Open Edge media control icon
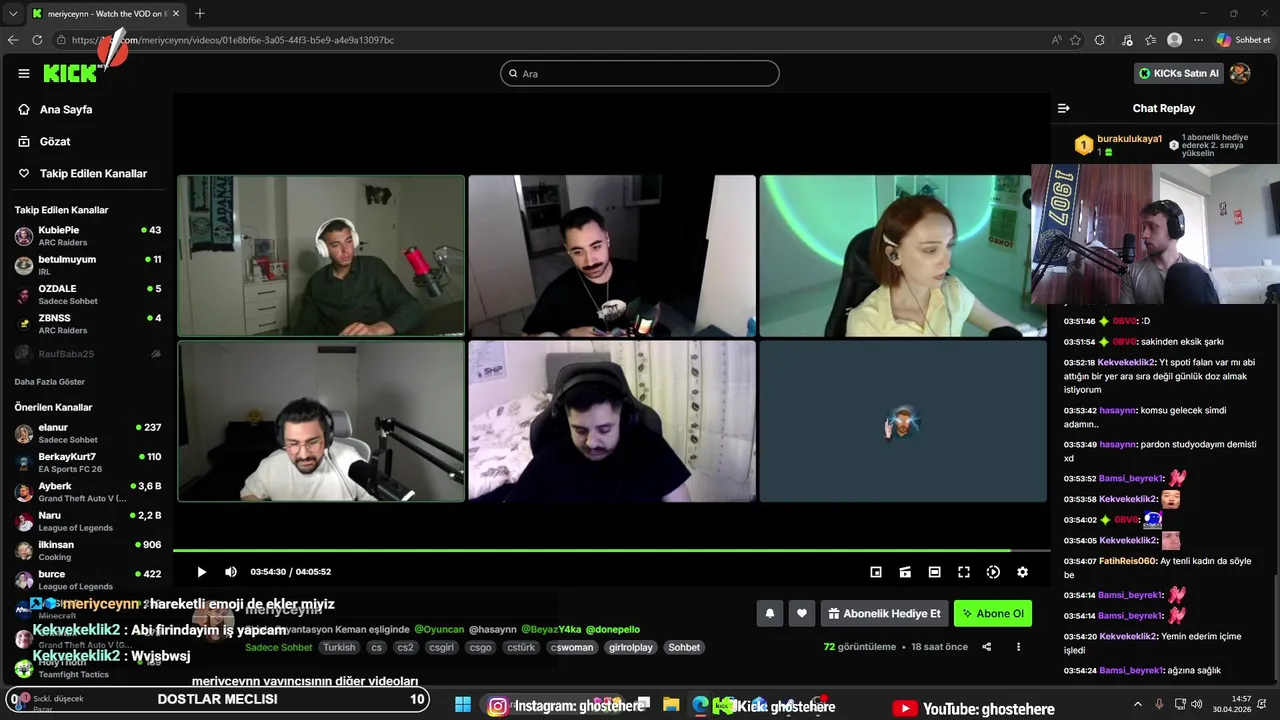The height and width of the screenshot is (720, 1280). [x=1127, y=40]
